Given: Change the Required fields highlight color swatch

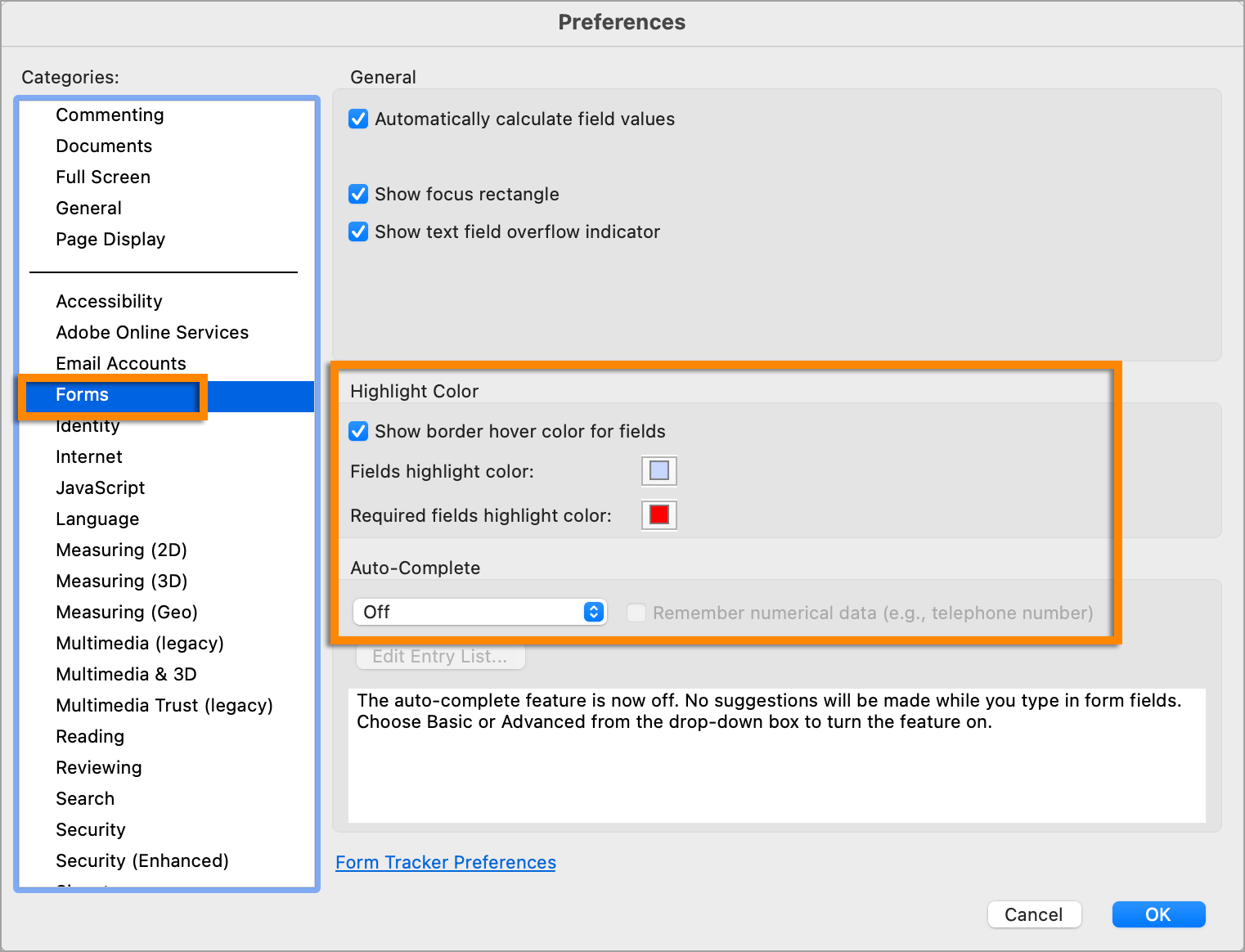Looking at the screenshot, I should tap(658, 515).
